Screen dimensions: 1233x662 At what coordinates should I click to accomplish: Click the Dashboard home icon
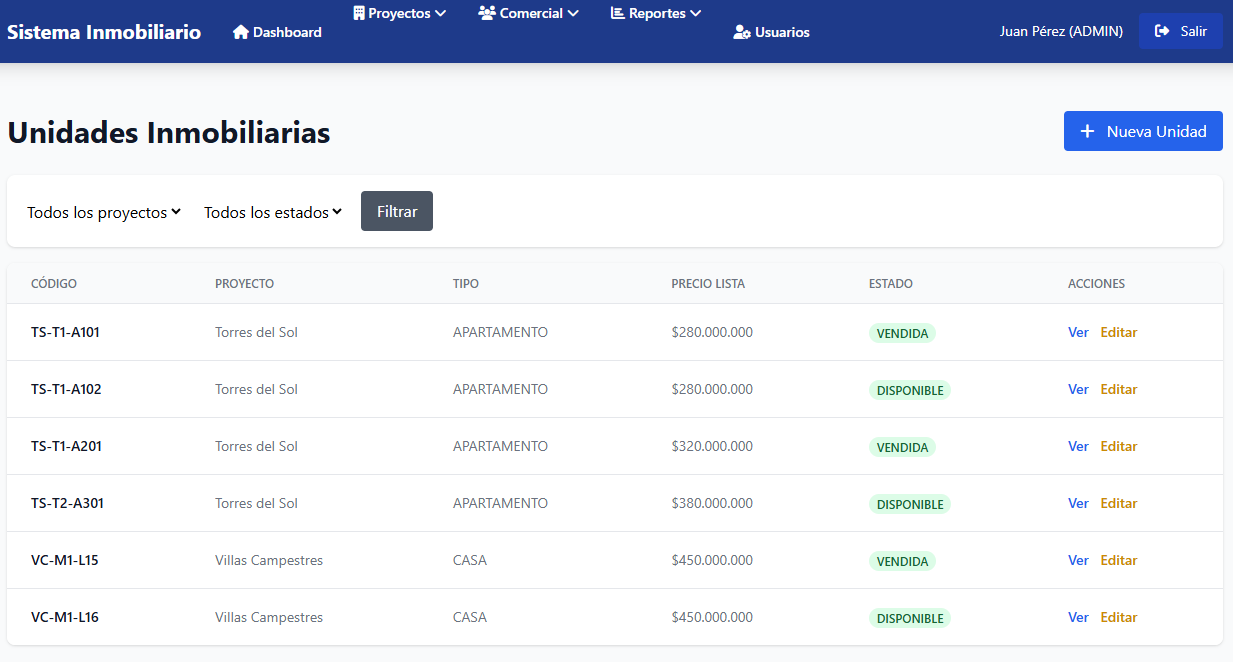coord(240,32)
